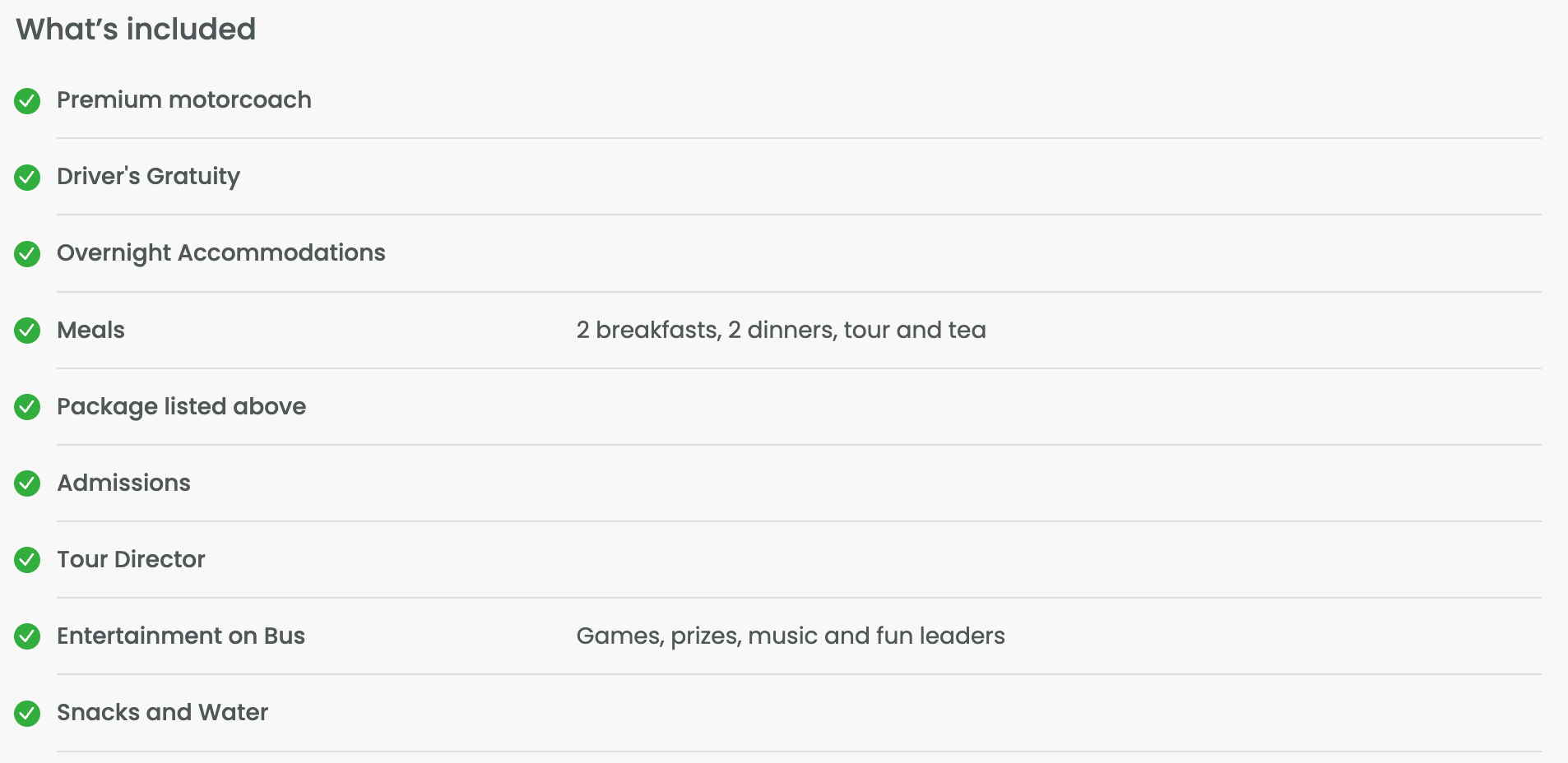This screenshot has height=763, width=1568.
Task: Click the check icon next to Snacks and Water
Action: pos(27,713)
